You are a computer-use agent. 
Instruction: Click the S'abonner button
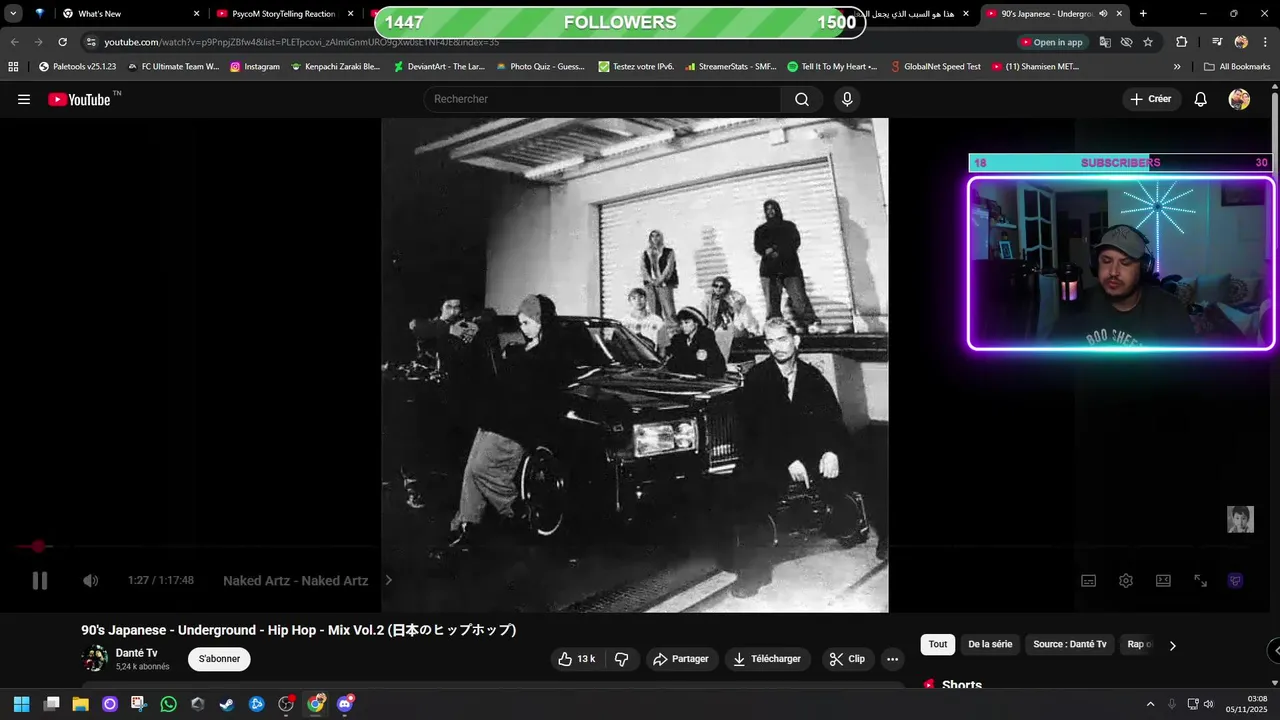(219, 659)
